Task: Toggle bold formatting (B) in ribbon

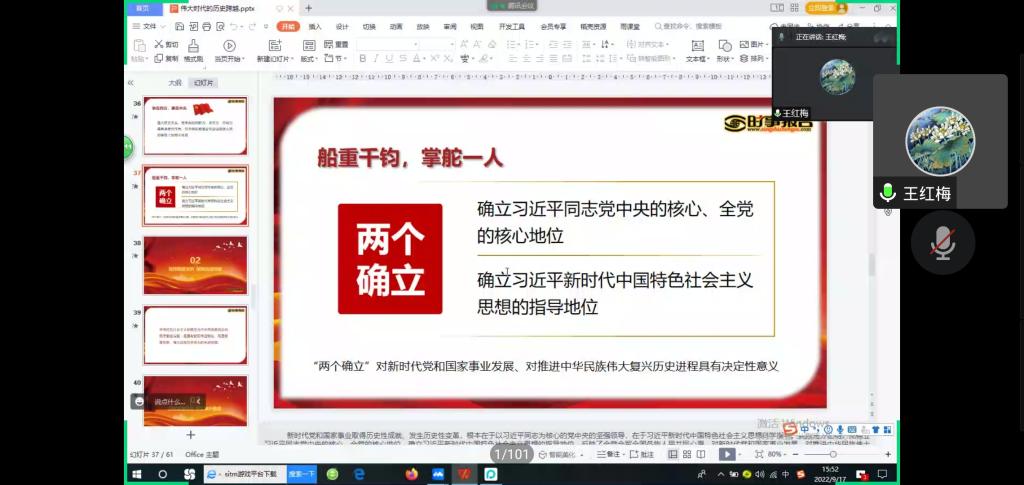Action: coord(362,59)
